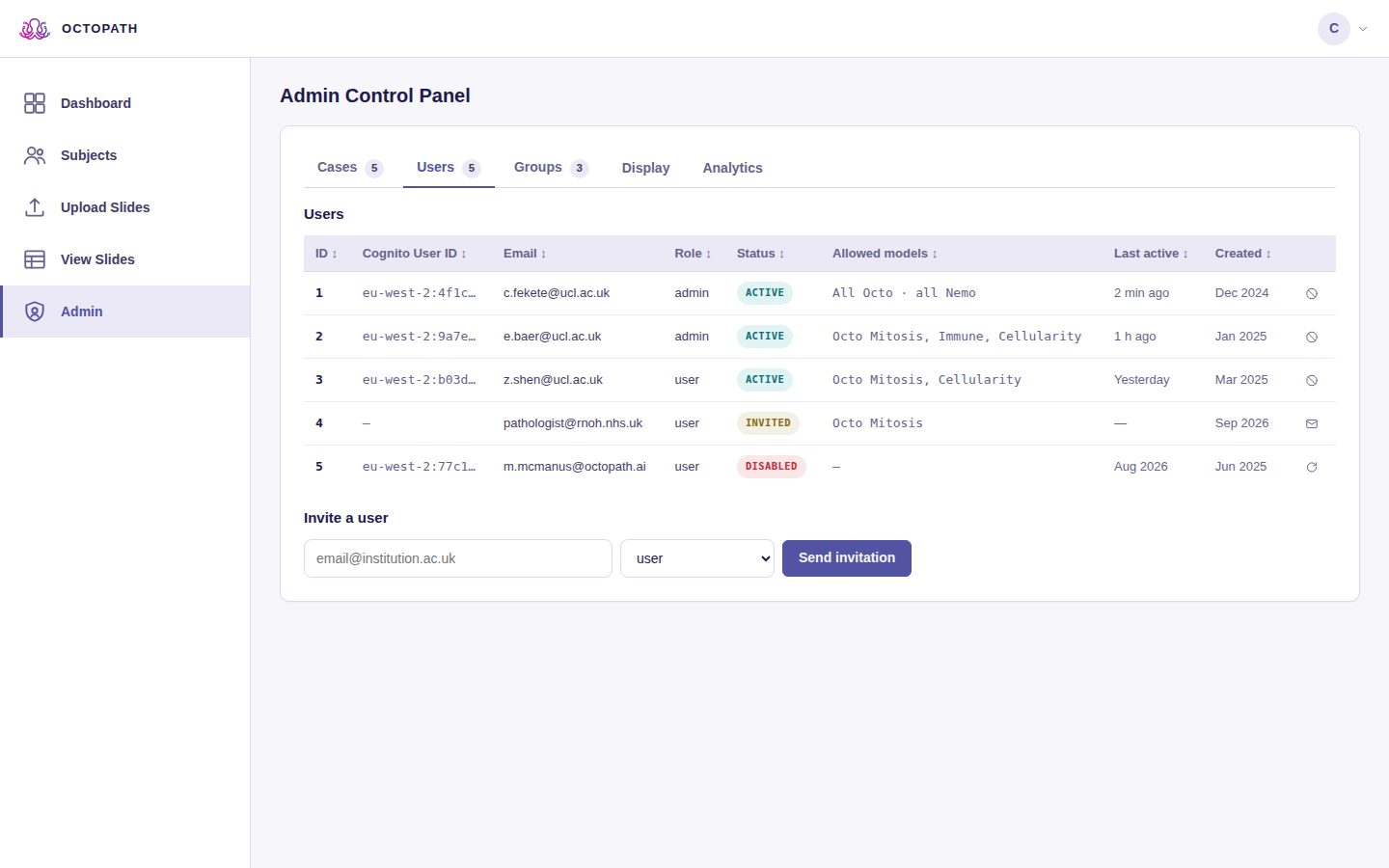Click the Upload Slides arrow icon

(x=35, y=207)
